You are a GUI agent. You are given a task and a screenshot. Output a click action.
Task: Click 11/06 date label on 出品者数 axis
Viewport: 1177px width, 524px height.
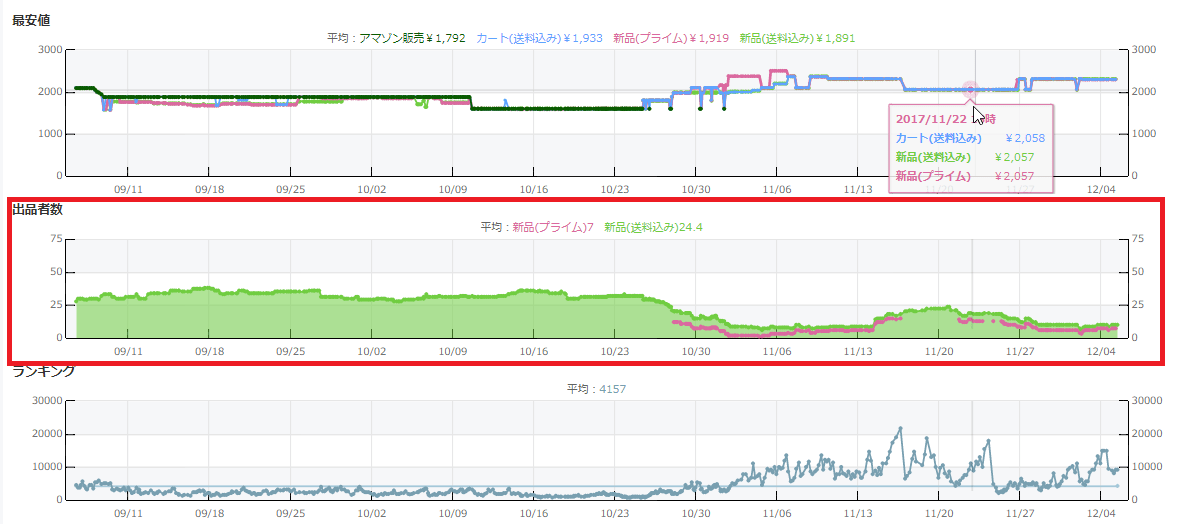coord(777,352)
